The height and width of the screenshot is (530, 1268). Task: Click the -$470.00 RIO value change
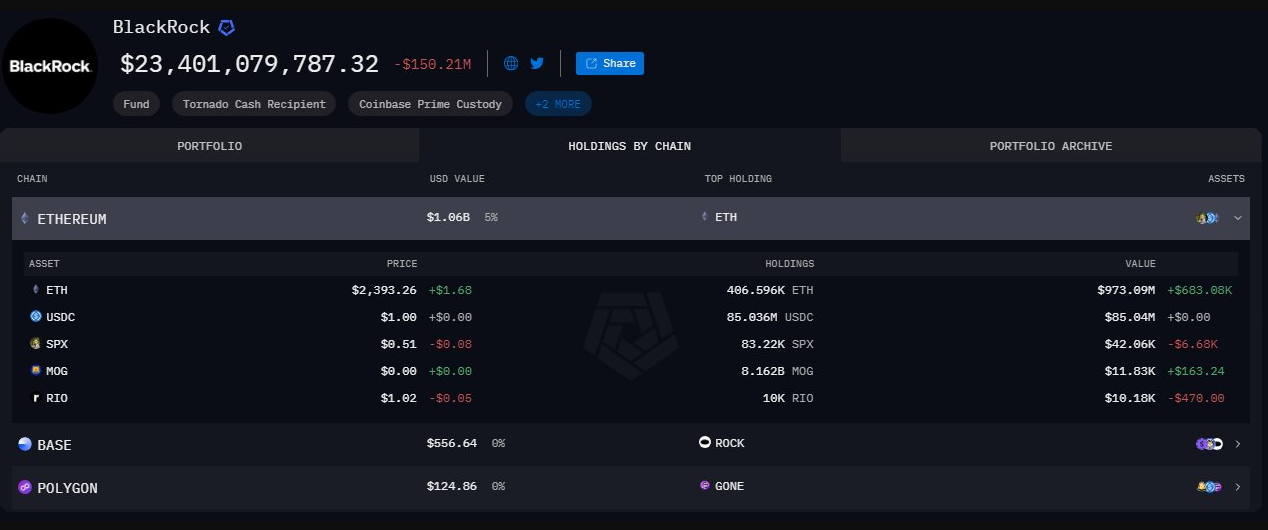(1195, 398)
